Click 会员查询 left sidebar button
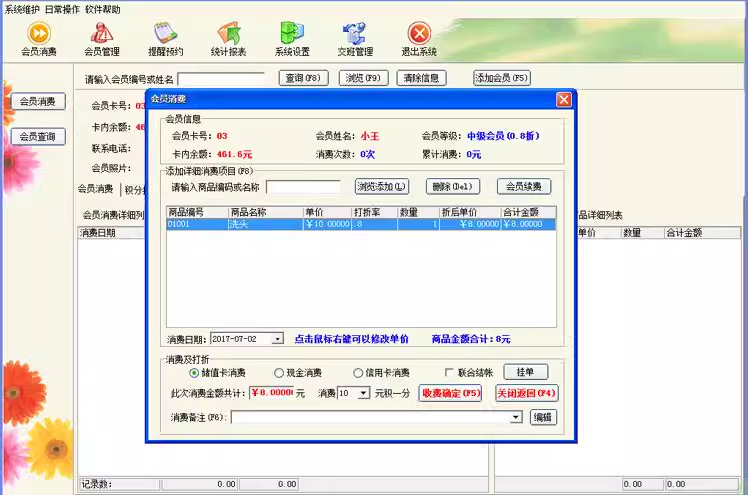Image resolution: width=748 pixels, height=495 pixels. point(38,137)
